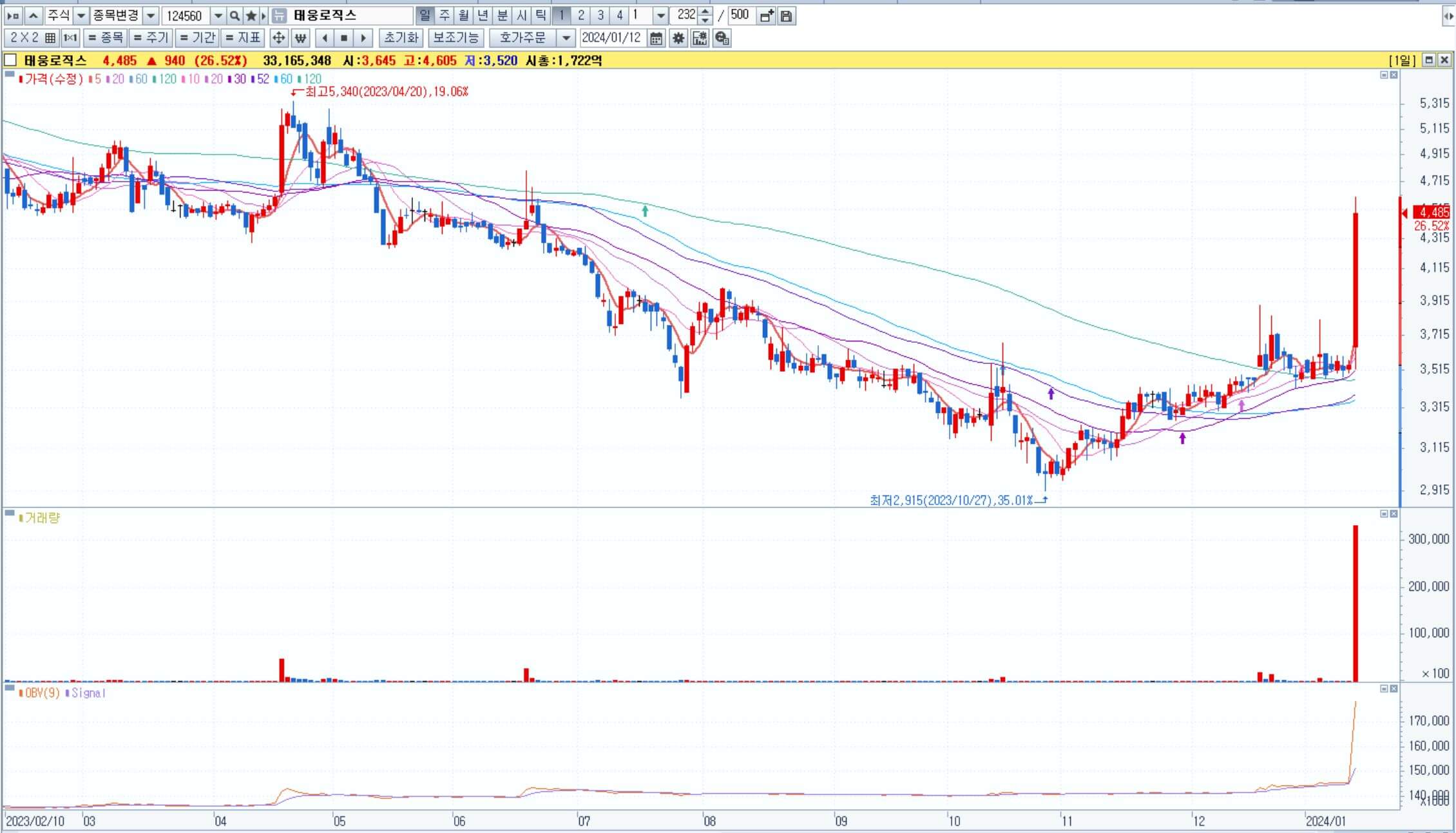Image resolution: width=1456 pixels, height=833 pixels.
Task: Expand the 주식 market type dropdown
Action: click(81, 15)
